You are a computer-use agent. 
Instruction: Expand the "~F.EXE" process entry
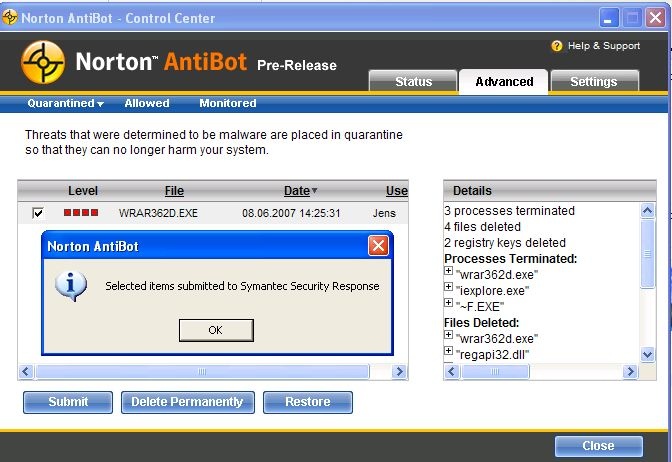point(448,303)
